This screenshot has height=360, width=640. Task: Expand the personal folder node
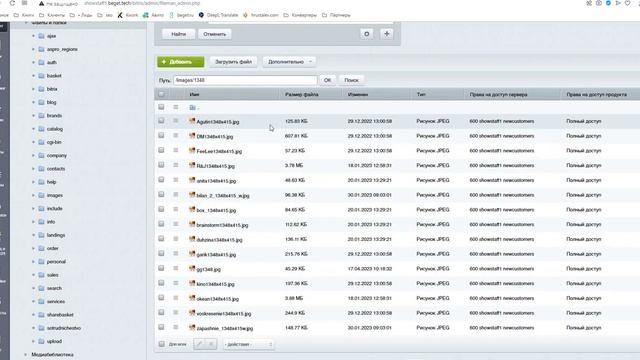pyautogui.click(x=33, y=262)
